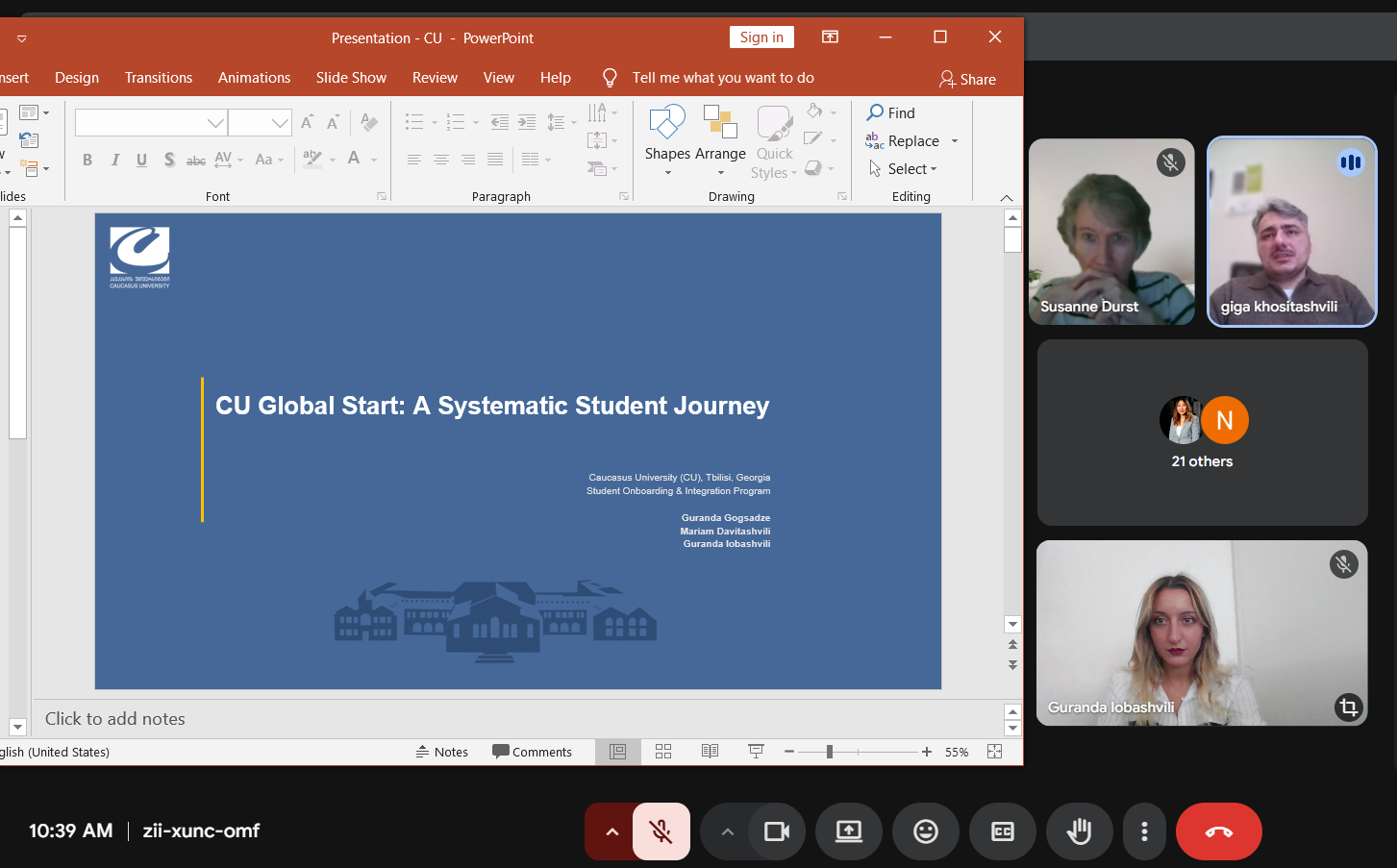
Task: Open the Slide Show ribbon tab
Action: [x=351, y=77]
